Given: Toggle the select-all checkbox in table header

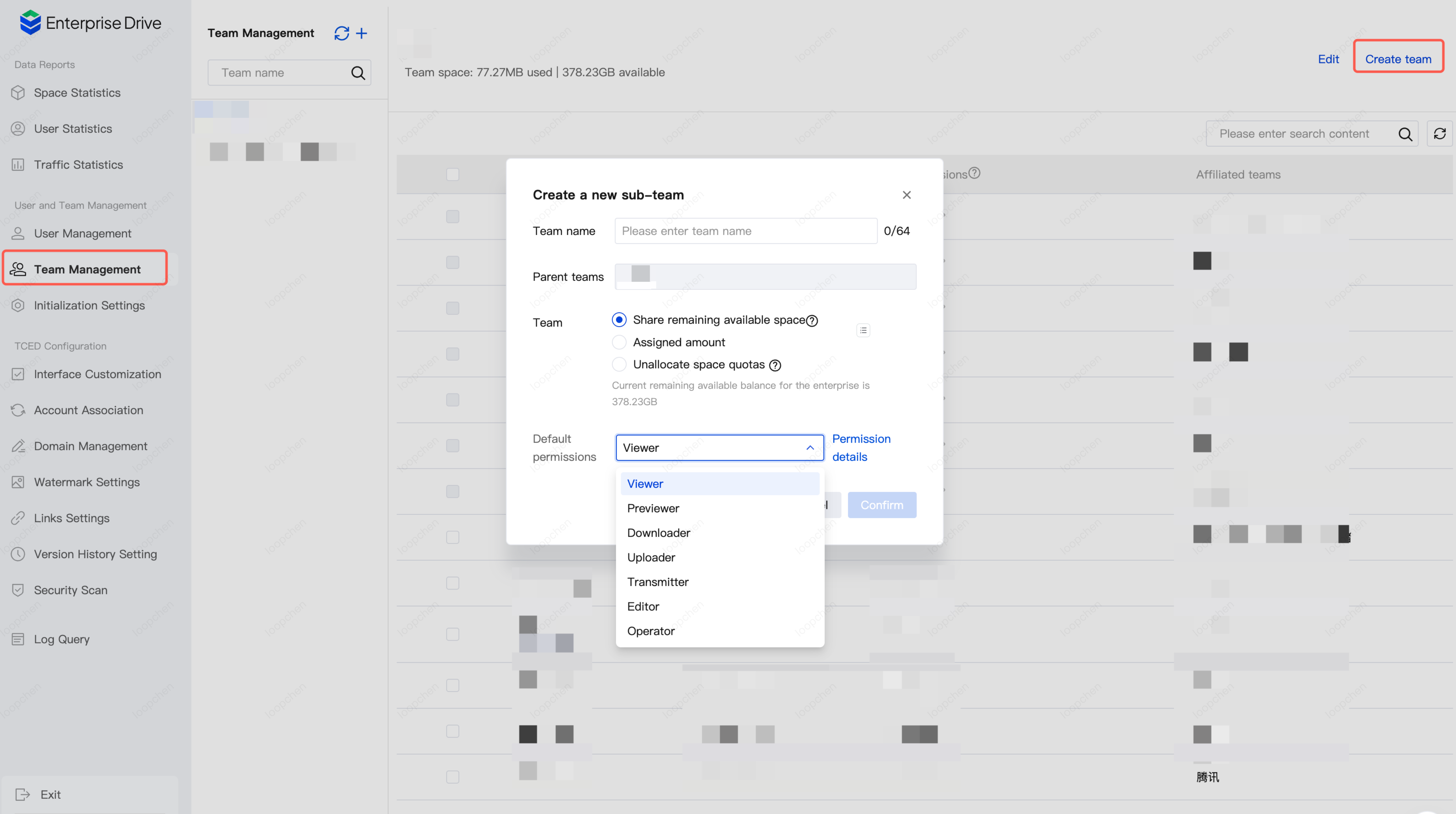Looking at the screenshot, I should (x=452, y=175).
